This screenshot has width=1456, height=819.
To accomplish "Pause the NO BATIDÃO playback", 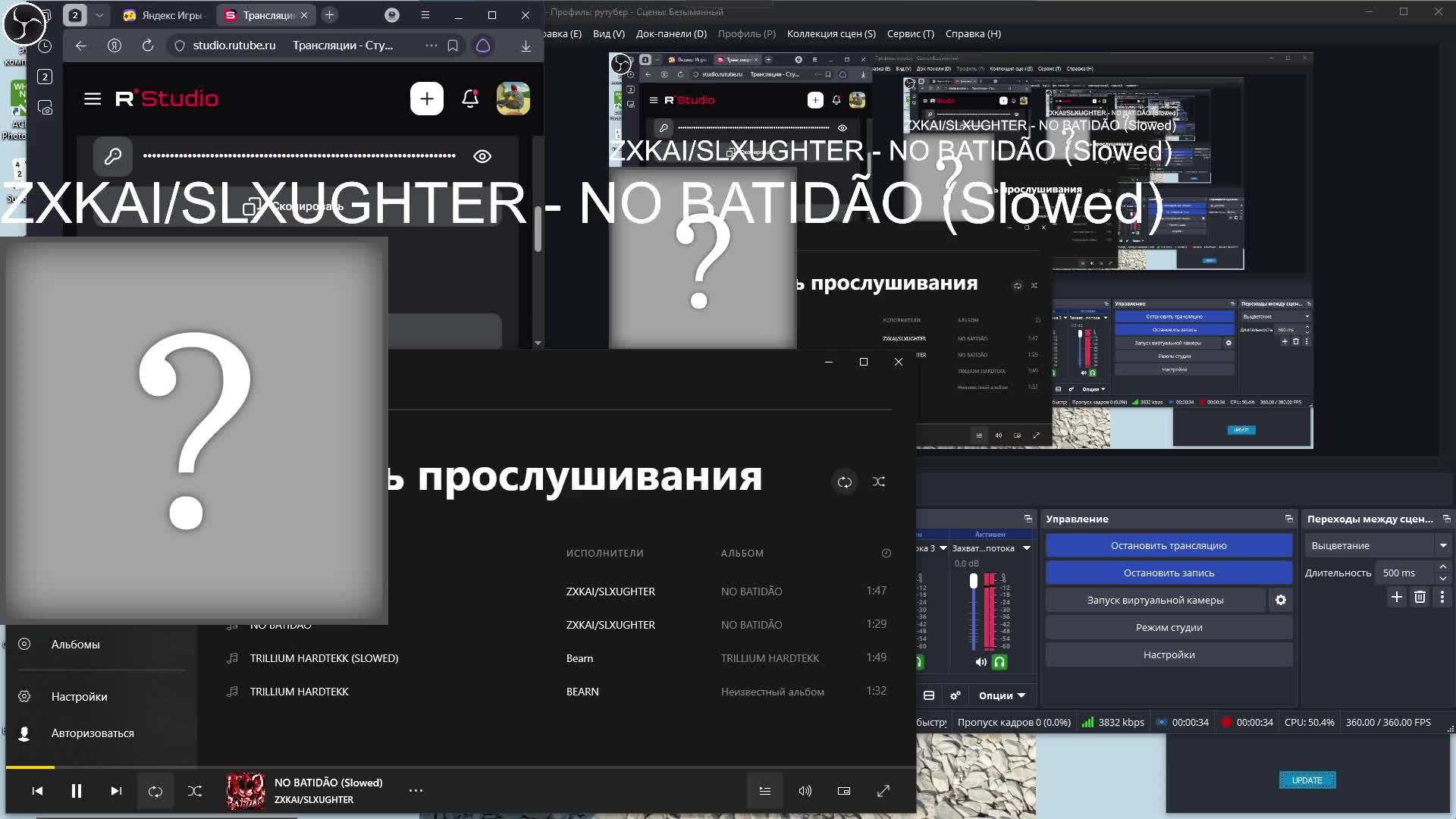I will tap(77, 791).
